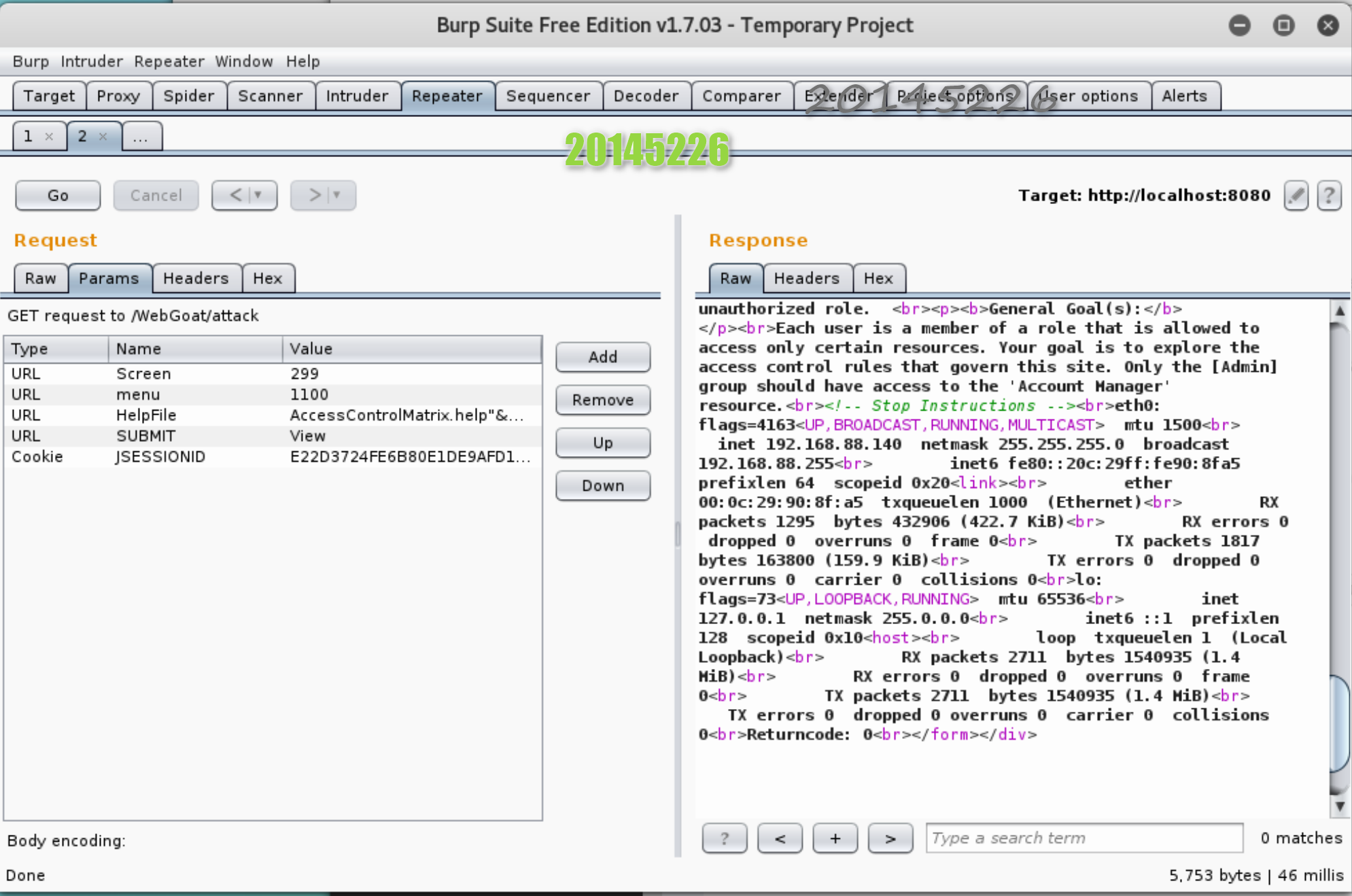Open the Intruder menu
Image resolution: width=1352 pixels, height=896 pixels.
[92, 62]
